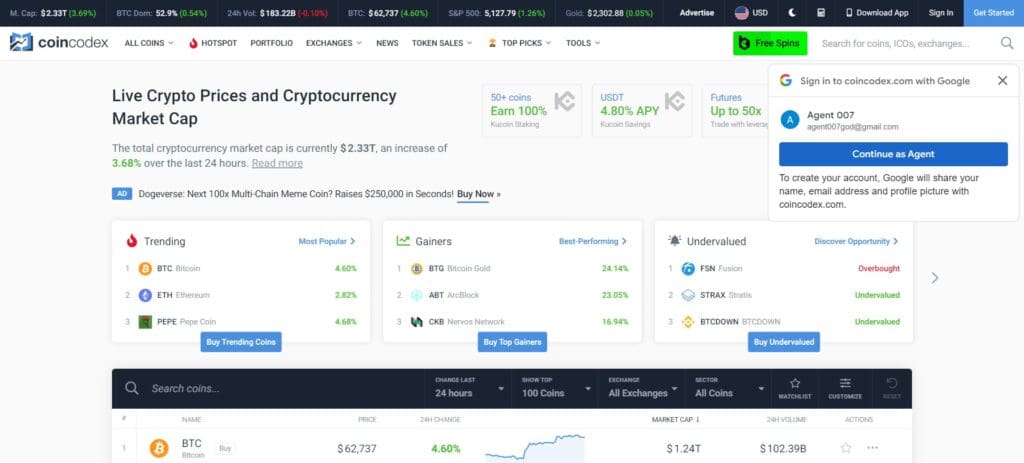Click the Bitcoin Gold icon in Gainers
The width and height of the screenshot is (1024, 463).
[417, 268]
